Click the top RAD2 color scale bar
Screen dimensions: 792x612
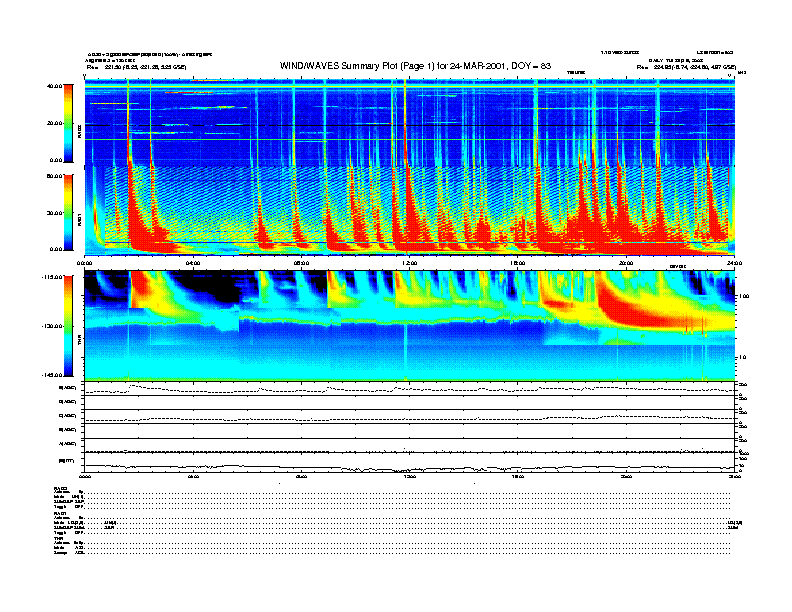point(68,123)
